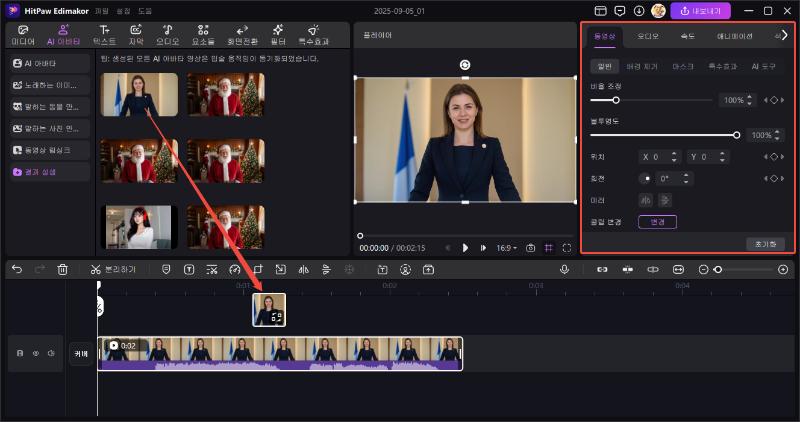
Task: Click the download icon in title bar
Action: (639, 11)
